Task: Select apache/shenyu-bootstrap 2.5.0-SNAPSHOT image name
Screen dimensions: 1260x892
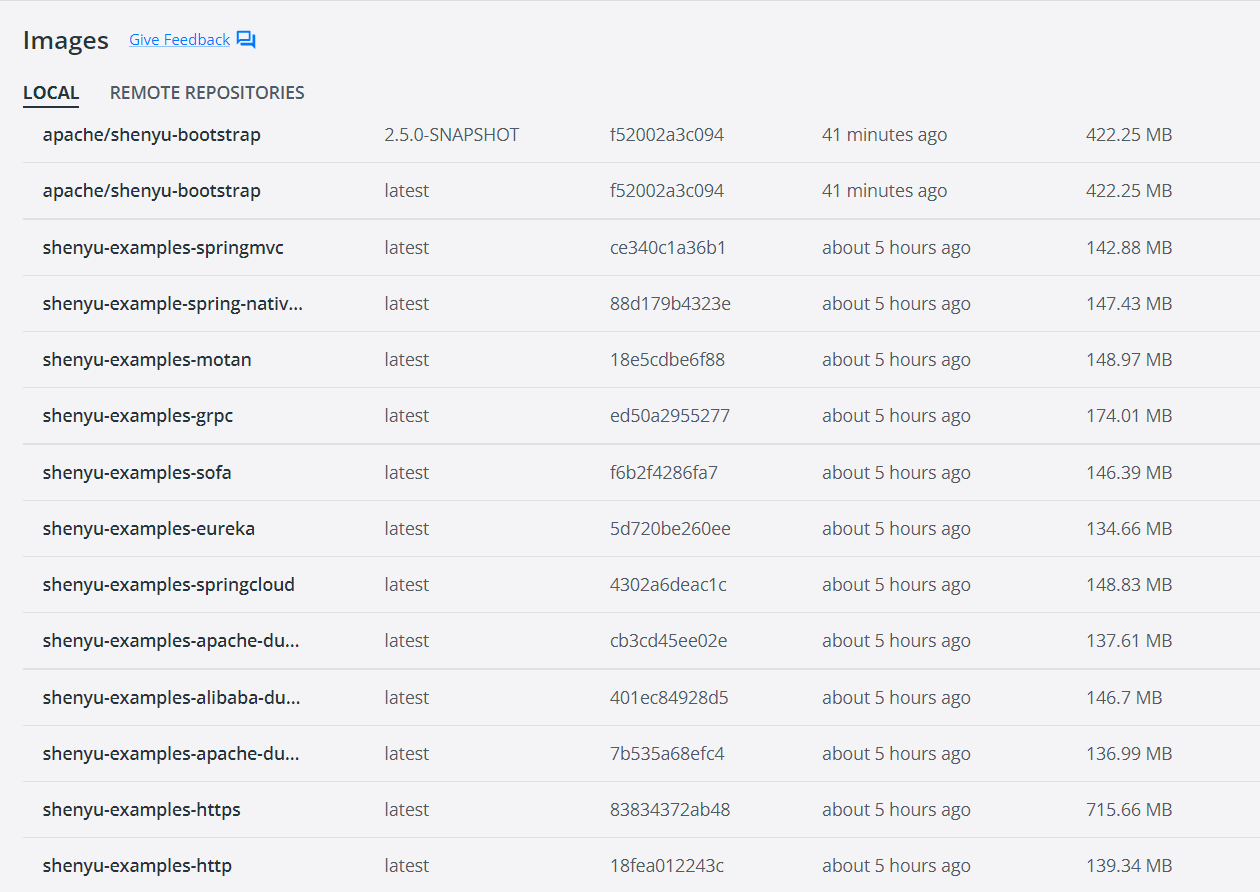Action: [152, 135]
